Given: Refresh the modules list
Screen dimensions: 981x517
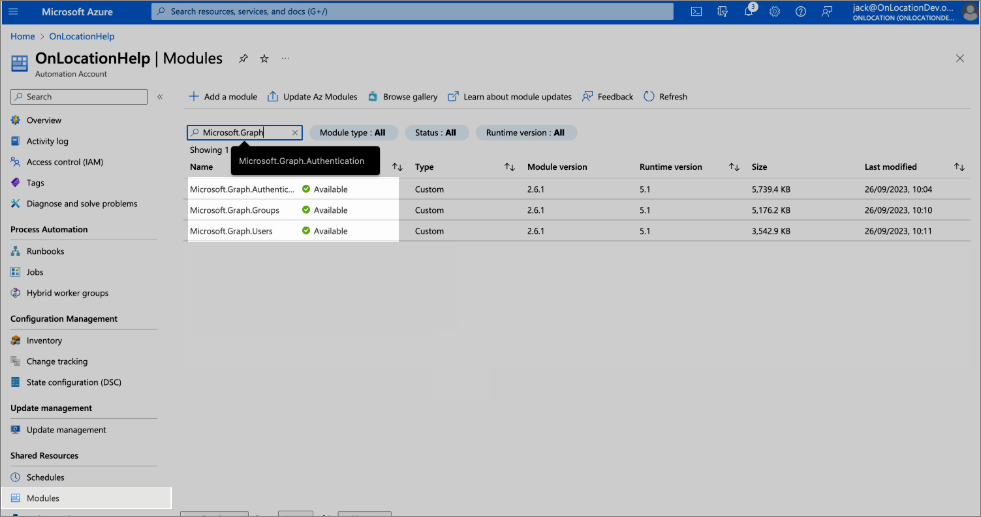Looking at the screenshot, I should (x=665, y=97).
